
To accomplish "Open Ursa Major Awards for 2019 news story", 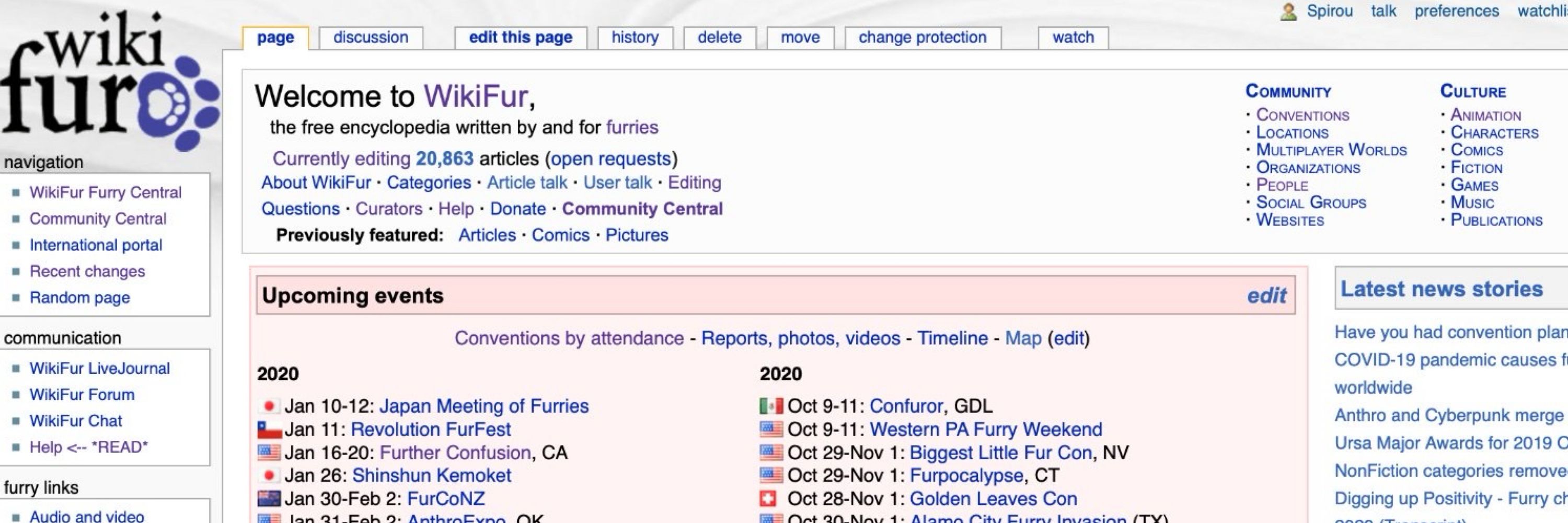I will (x=1451, y=443).
